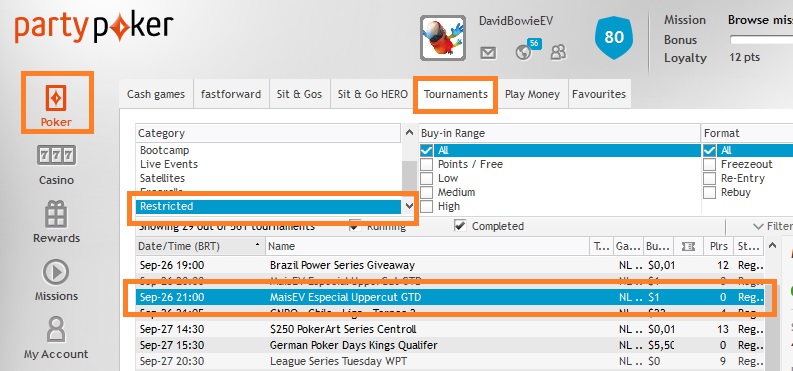Open the Casino slot machine icon
The height and width of the screenshot is (371, 793).
pyautogui.click(x=57, y=156)
